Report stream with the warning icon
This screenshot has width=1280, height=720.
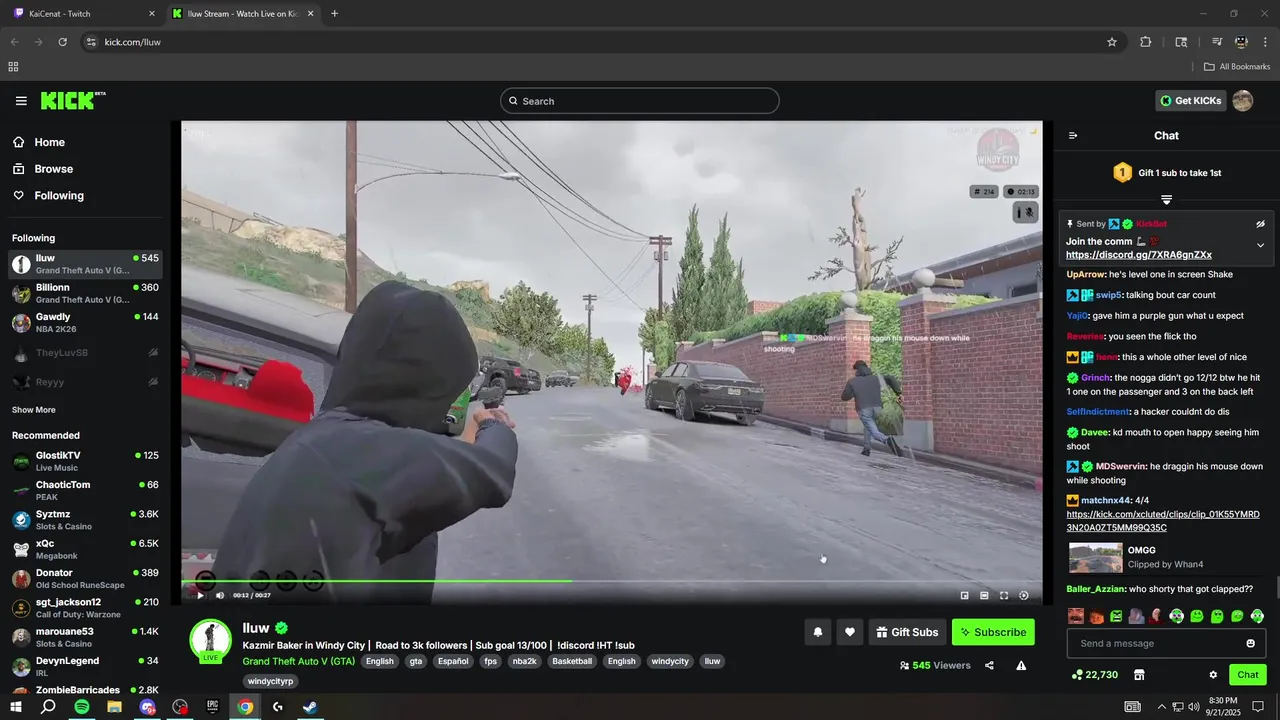(x=1021, y=665)
